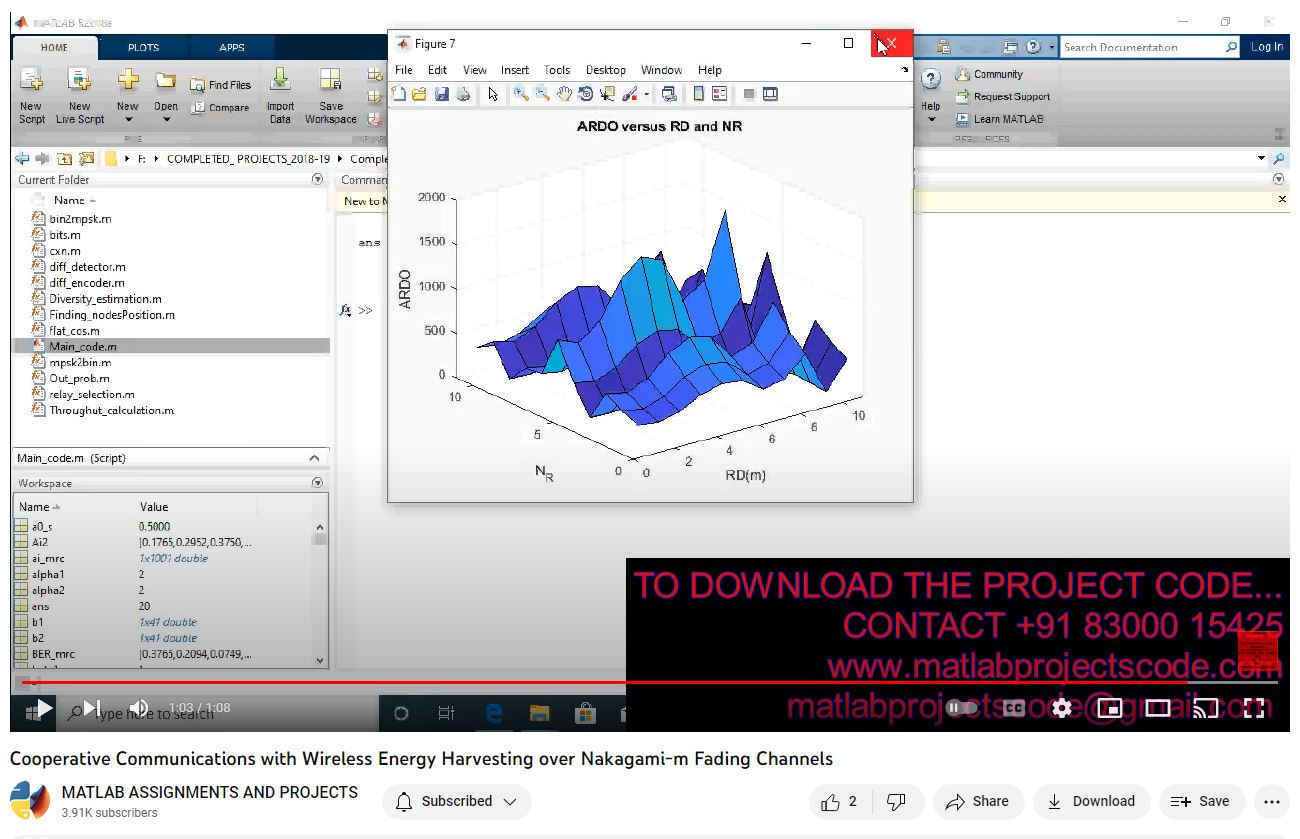Open Window menu in Figure 7

click(661, 70)
